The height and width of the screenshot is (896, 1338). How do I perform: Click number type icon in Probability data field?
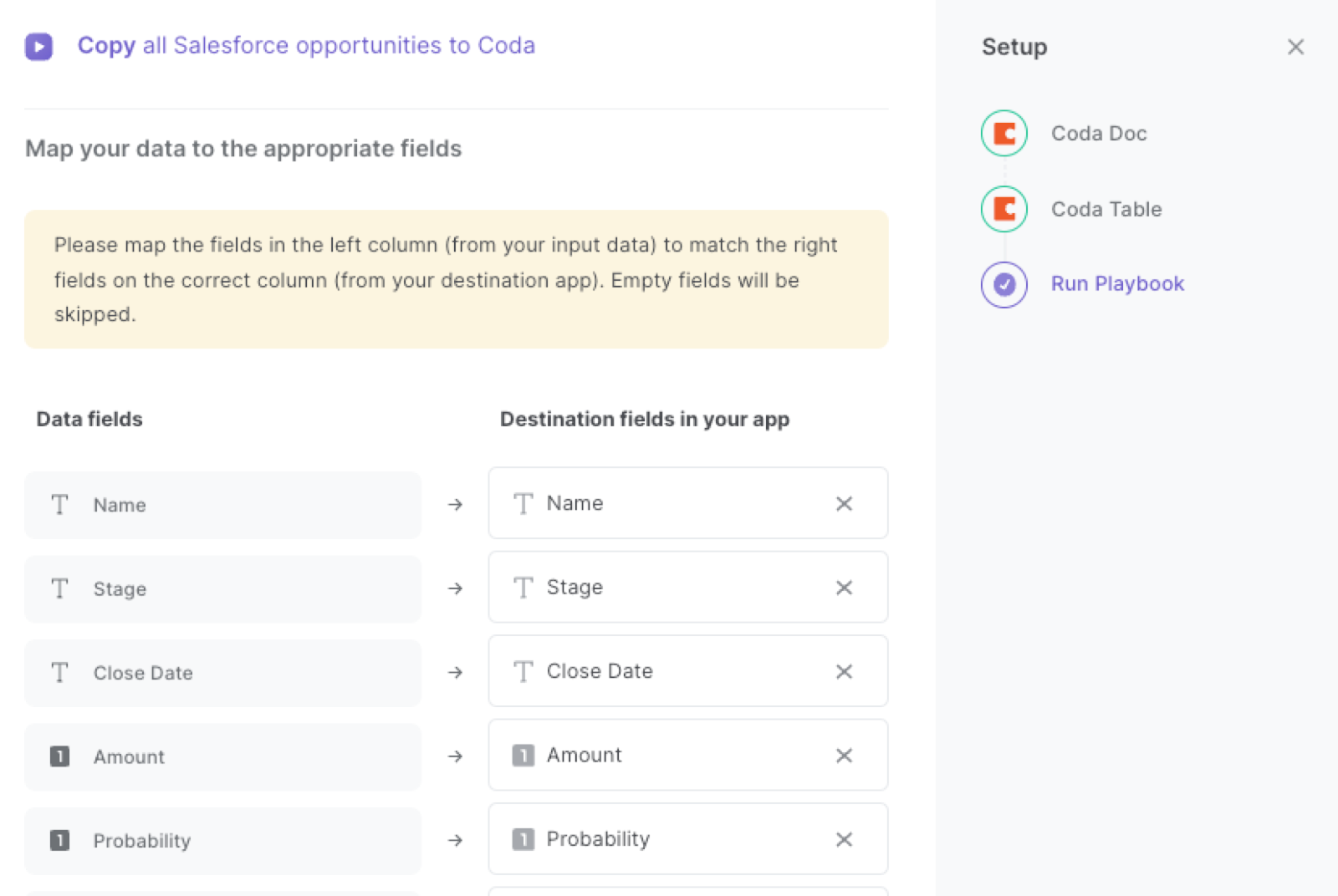coord(59,840)
